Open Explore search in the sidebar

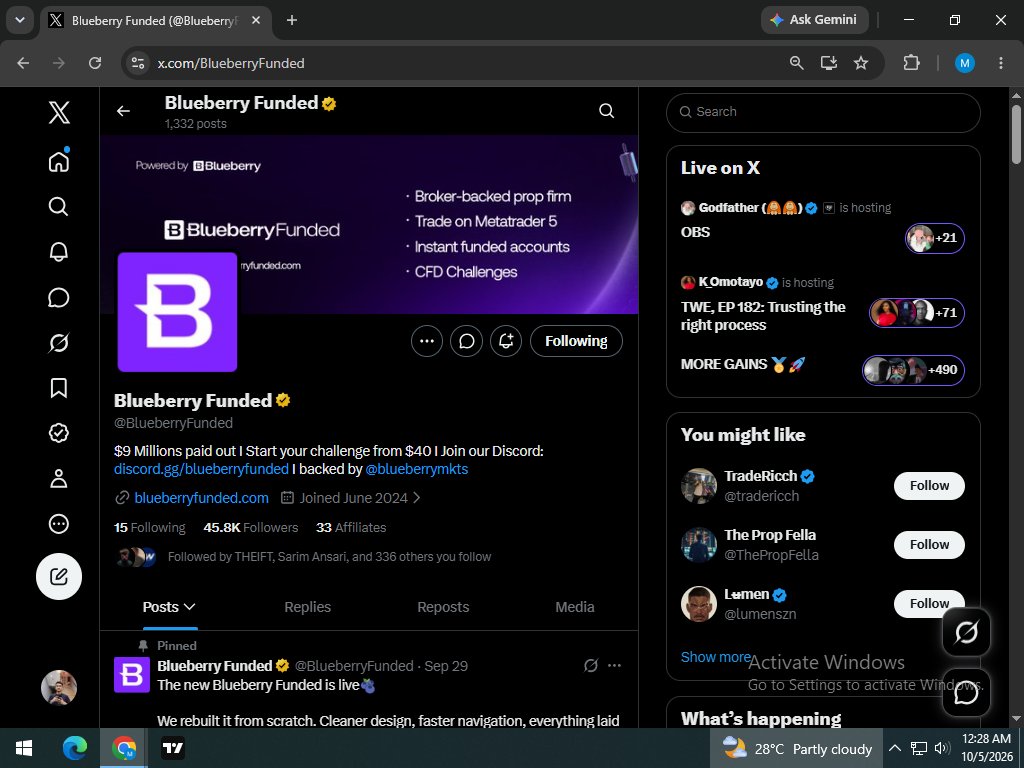click(59, 206)
